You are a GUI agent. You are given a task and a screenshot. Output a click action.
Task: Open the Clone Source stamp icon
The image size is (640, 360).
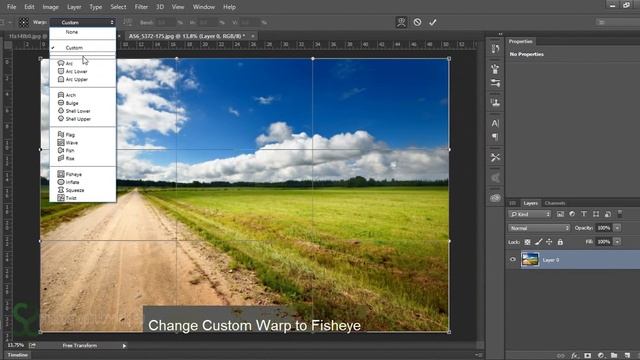[495, 103]
